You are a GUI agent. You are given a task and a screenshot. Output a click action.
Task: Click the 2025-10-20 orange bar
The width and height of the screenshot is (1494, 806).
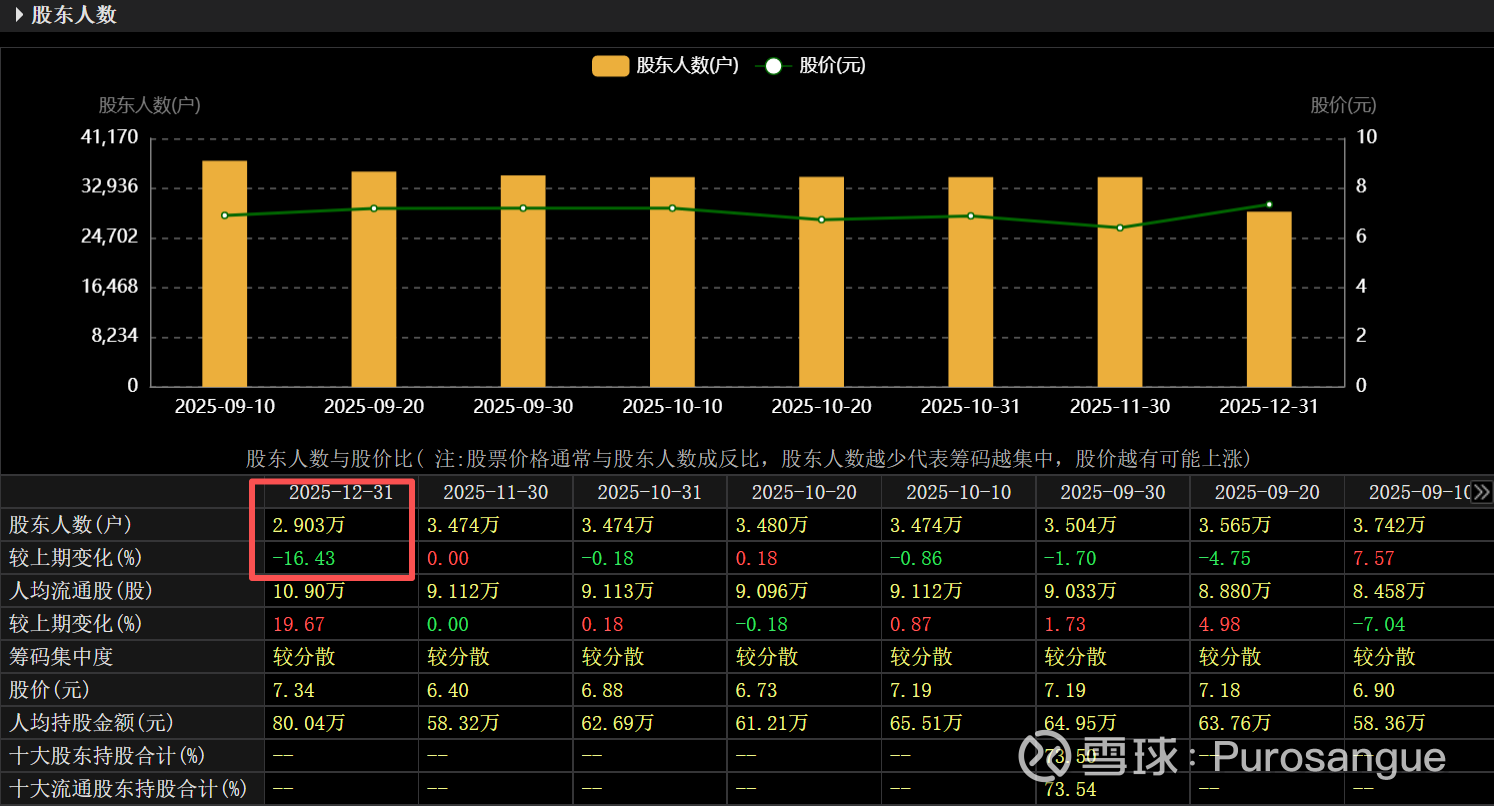click(821, 281)
